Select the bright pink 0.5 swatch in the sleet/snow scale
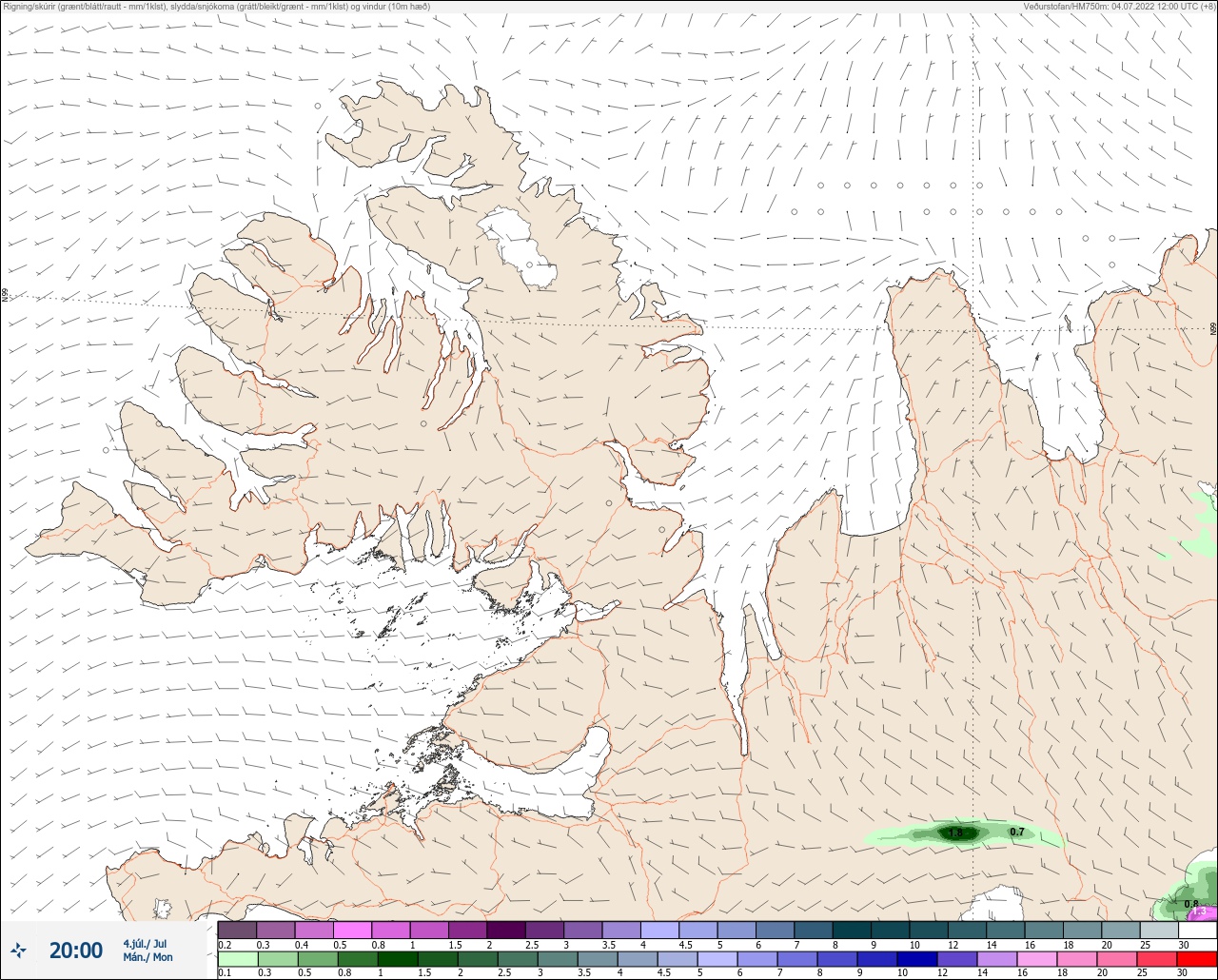 click(352, 930)
